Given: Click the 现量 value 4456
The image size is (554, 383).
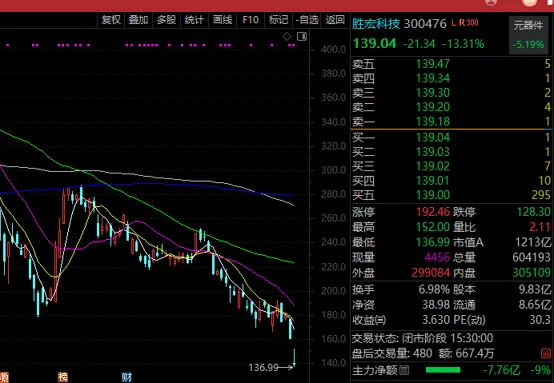Looking at the screenshot, I should (437, 257).
